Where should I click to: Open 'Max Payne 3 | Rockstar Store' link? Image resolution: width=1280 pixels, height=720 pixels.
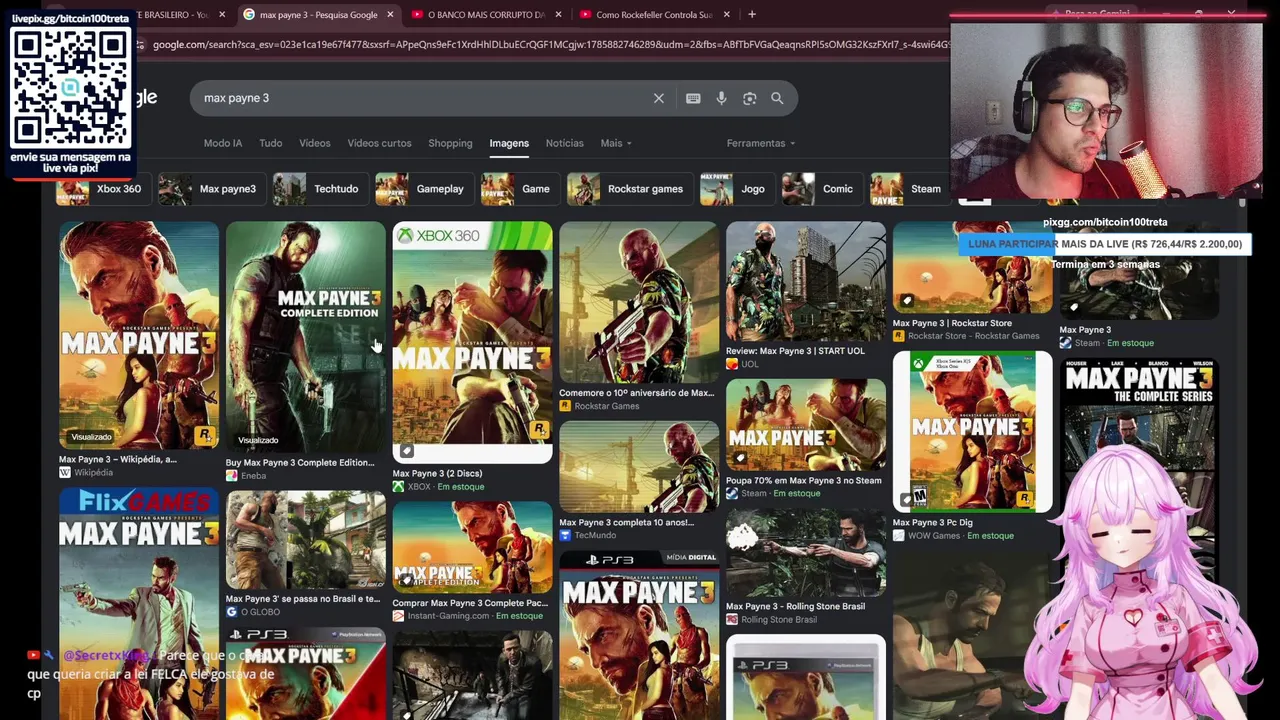pos(952,323)
